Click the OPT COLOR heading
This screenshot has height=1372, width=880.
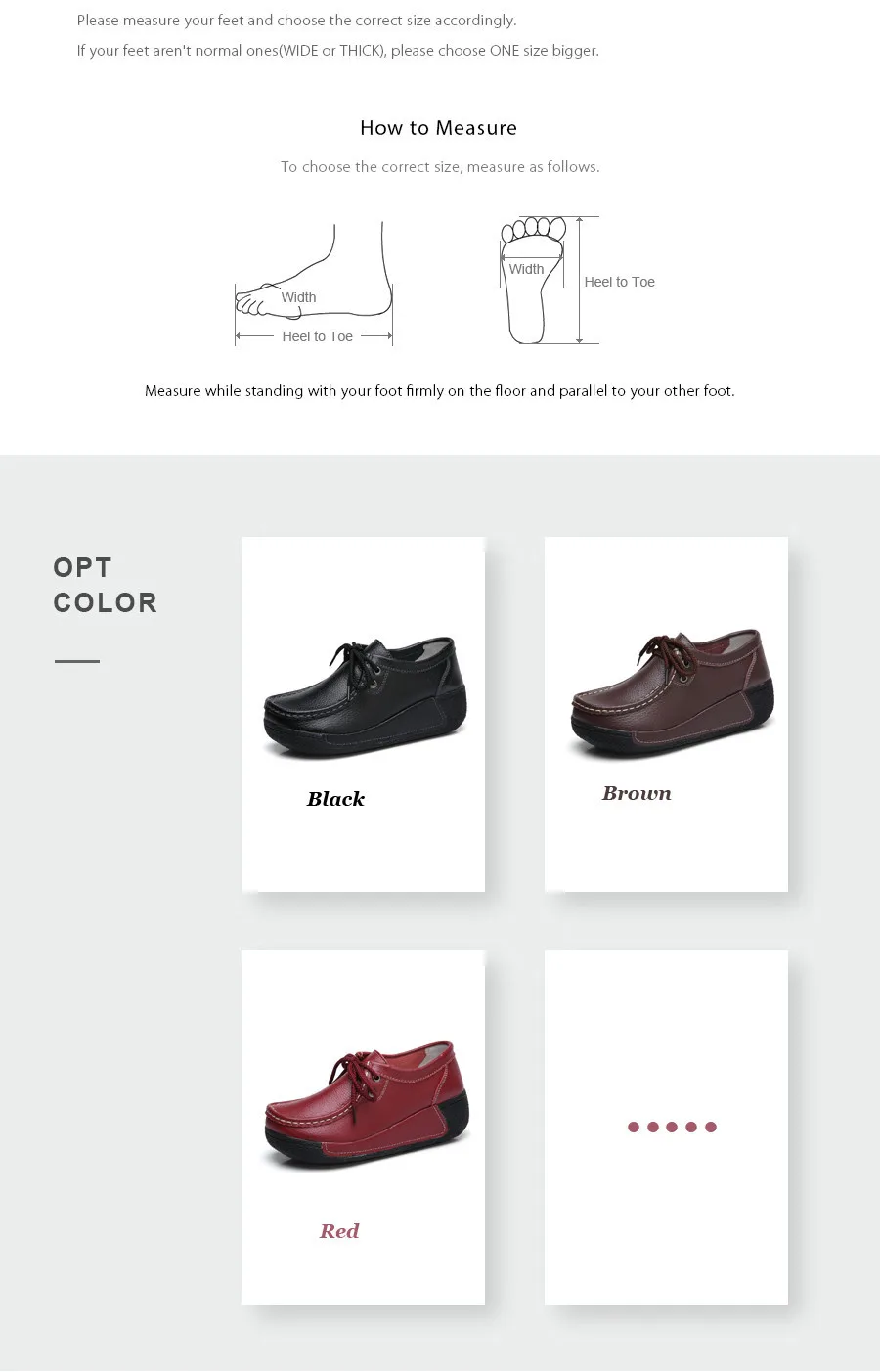coord(105,585)
